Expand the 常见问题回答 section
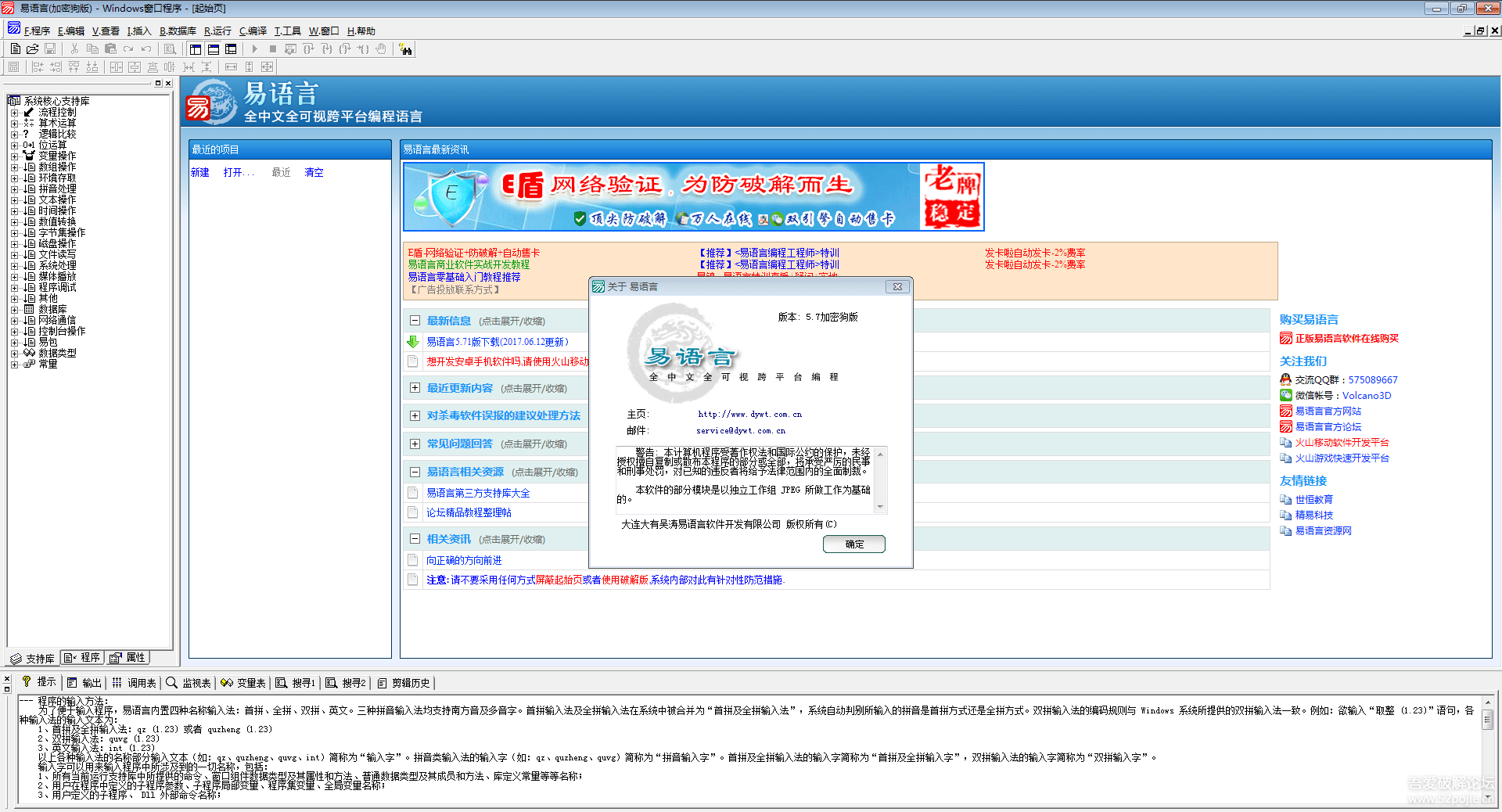Image resolution: width=1502 pixels, height=812 pixels. (415, 444)
